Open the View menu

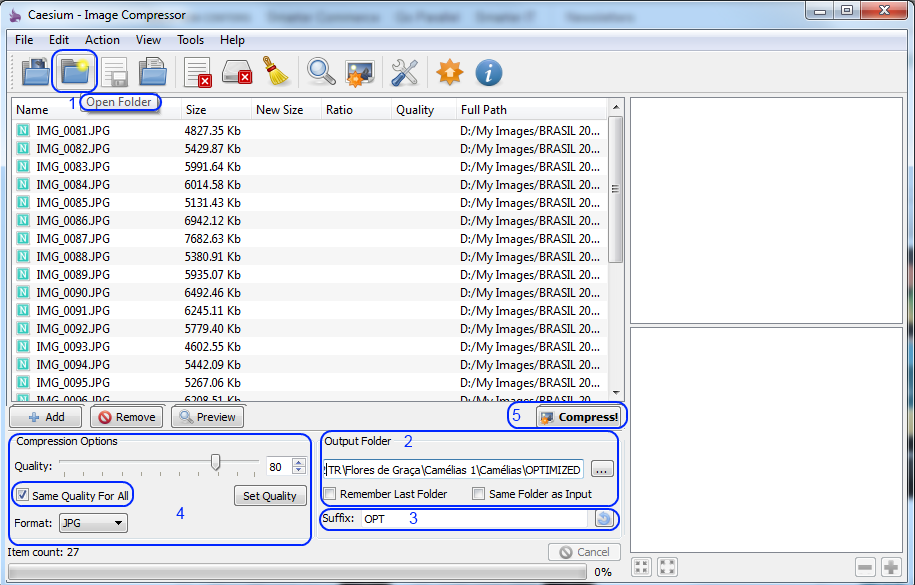[148, 40]
